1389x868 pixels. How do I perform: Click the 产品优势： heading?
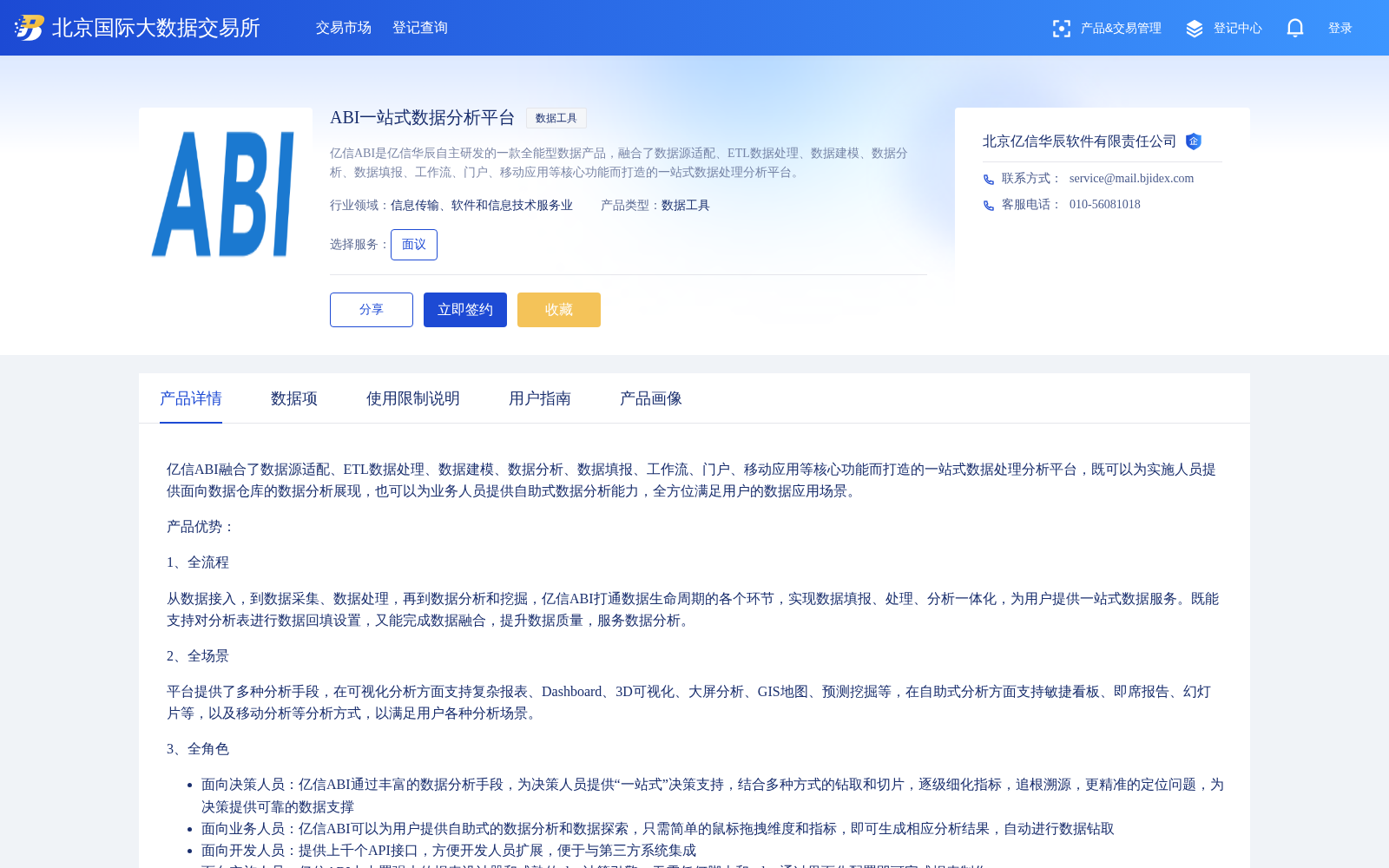tap(201, 527)
